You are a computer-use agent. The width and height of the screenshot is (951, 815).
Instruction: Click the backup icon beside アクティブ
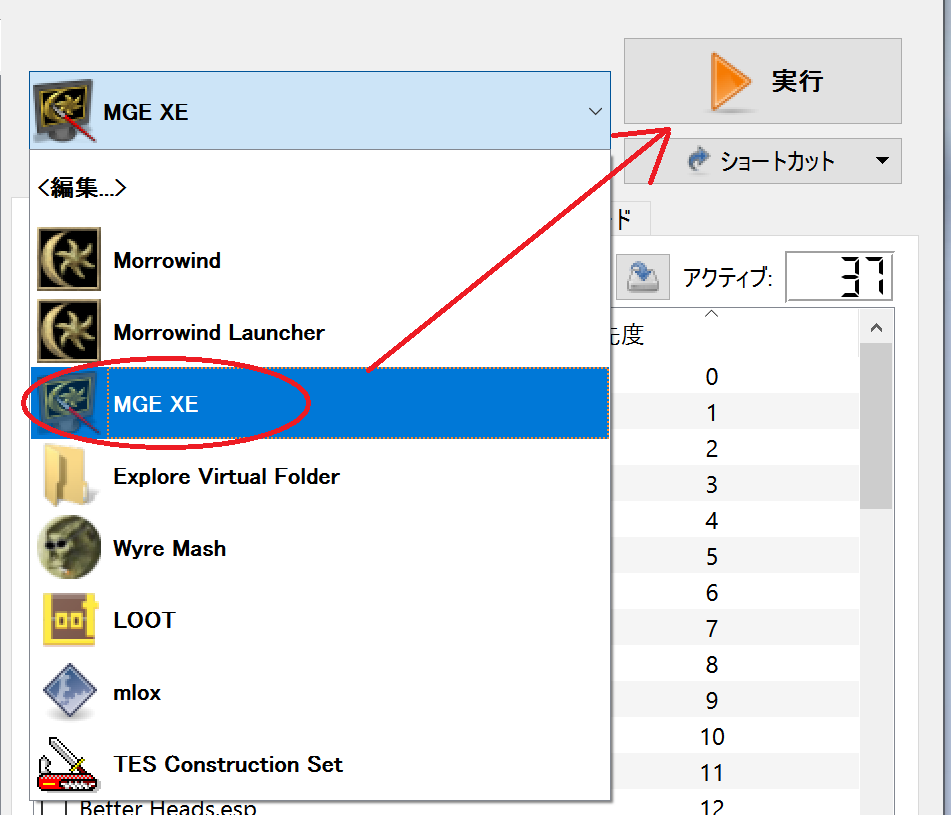(641, 277)
